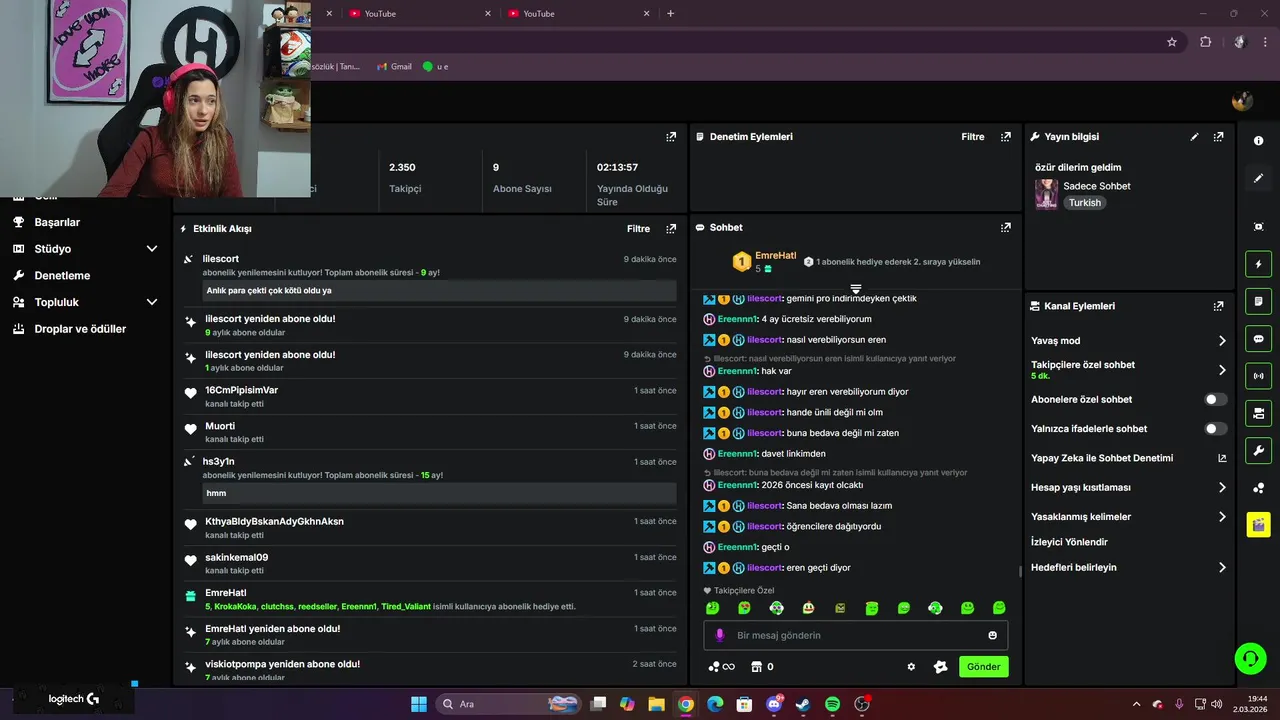Click the chat panel scrollbar
Viewport: 1280px width, 720px height.
(1020, 571)
